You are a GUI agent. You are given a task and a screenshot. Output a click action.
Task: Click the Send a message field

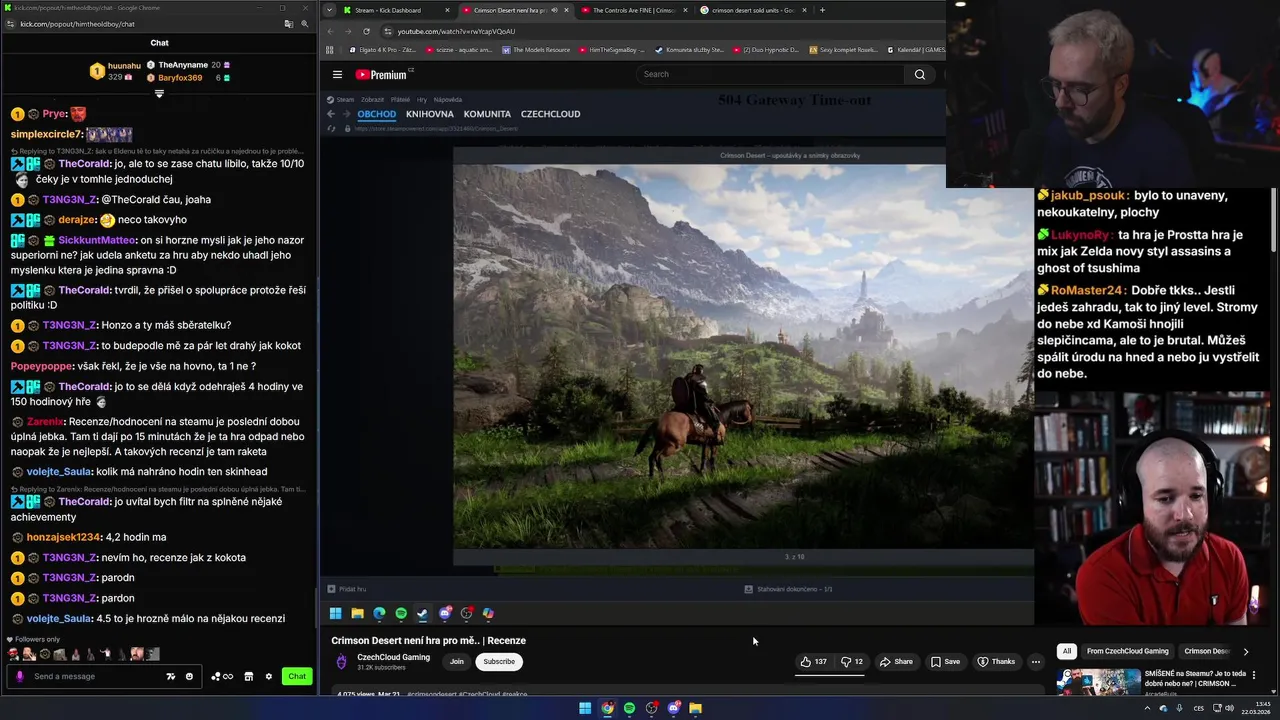pyautogui.click(x=104, y=676)
